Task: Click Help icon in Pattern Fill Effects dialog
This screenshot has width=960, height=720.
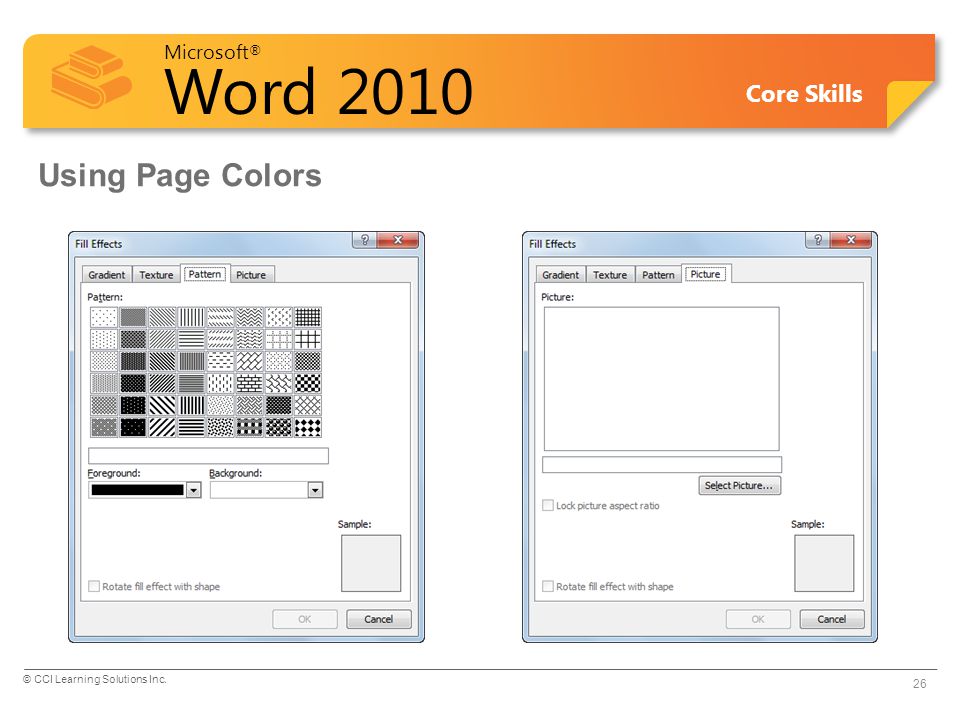Action: pyautogui.click(x=364, y=240)
